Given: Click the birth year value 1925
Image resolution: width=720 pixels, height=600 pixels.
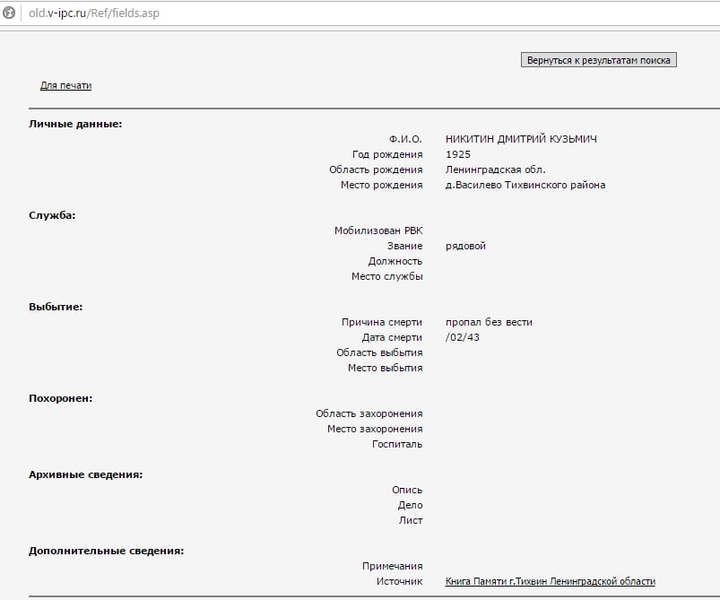Looking at the screenshot, I should coord(458,154).
